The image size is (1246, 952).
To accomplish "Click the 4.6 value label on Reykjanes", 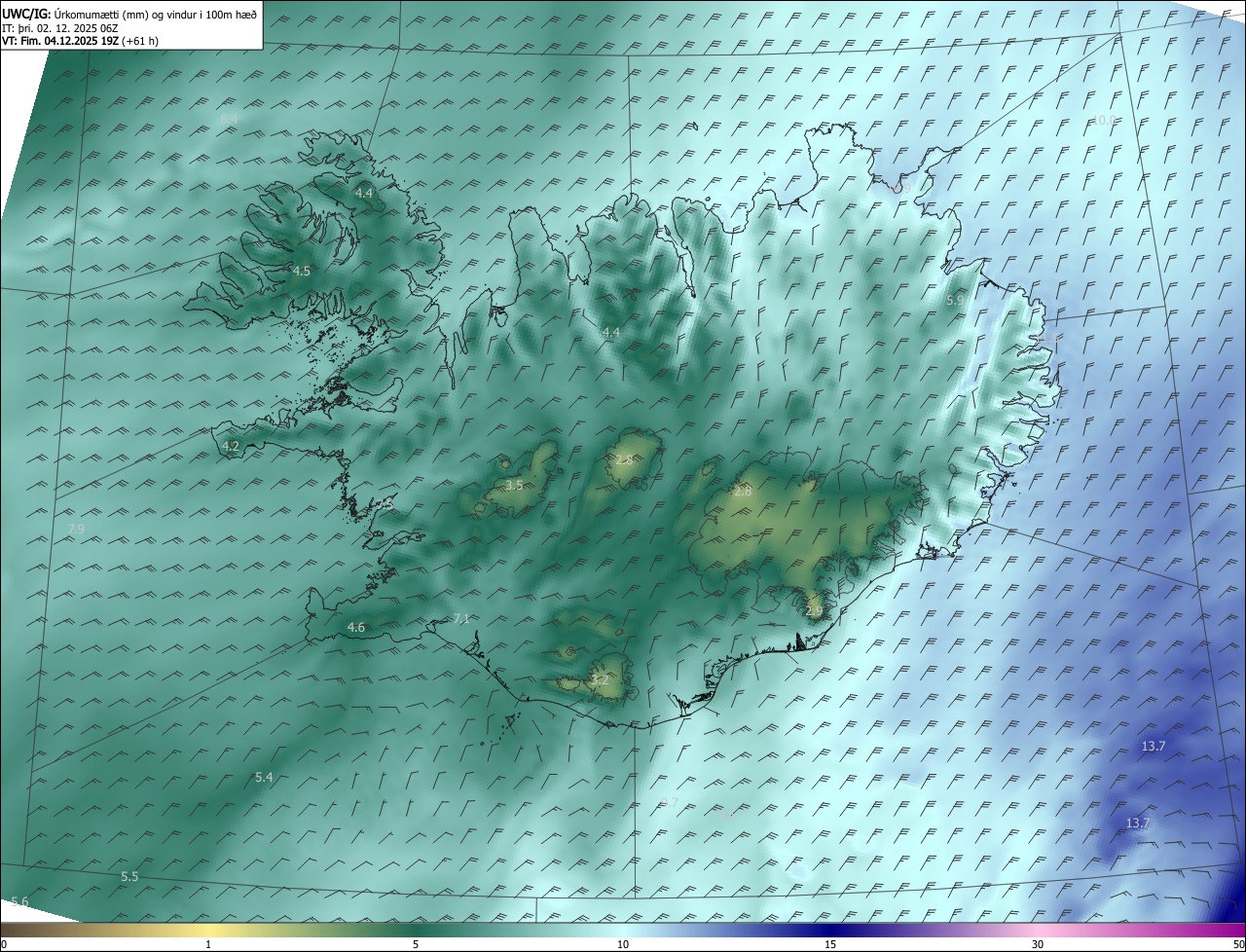I will pyautogui.click(x=356, y=628).
